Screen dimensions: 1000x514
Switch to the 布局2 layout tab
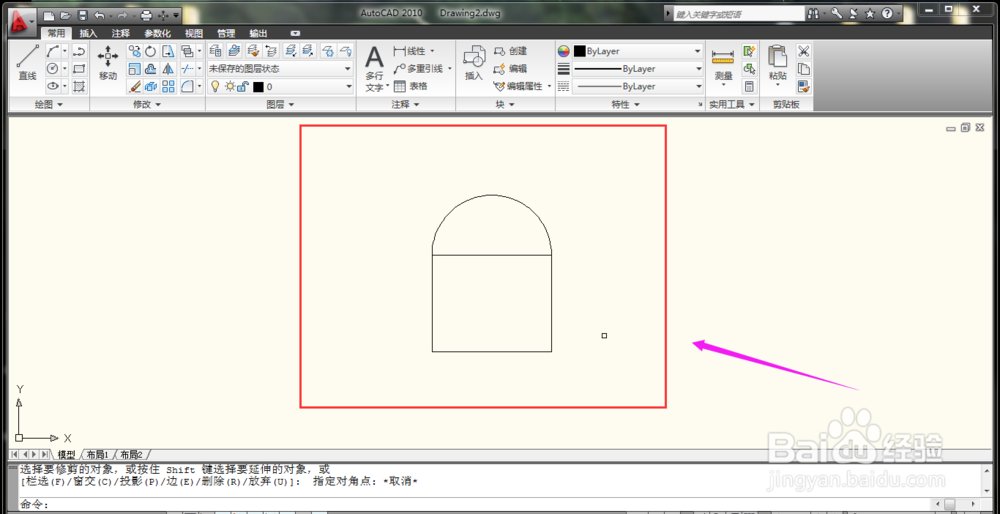[x=131, y=455]
